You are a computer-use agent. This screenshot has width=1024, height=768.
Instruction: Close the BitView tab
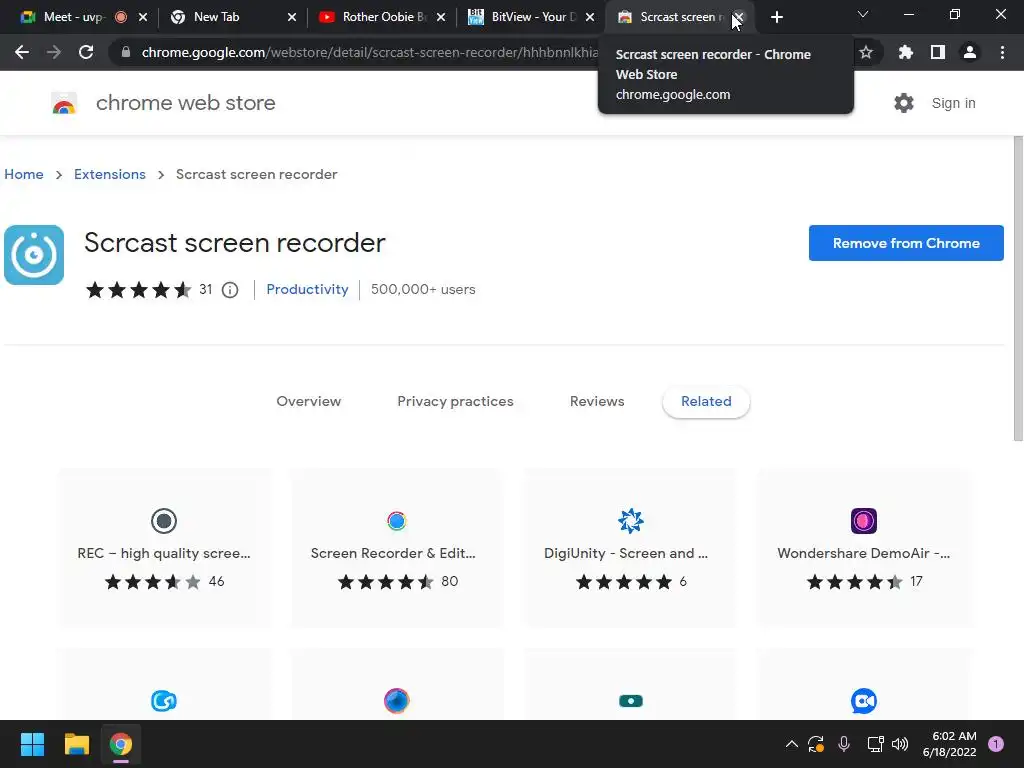pos(590,18)
